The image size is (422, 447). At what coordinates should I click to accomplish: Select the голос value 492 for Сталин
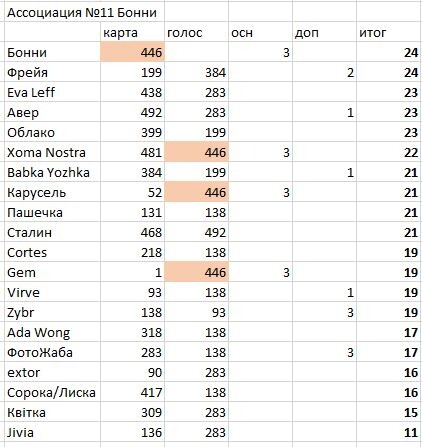[x=196, y=232]
